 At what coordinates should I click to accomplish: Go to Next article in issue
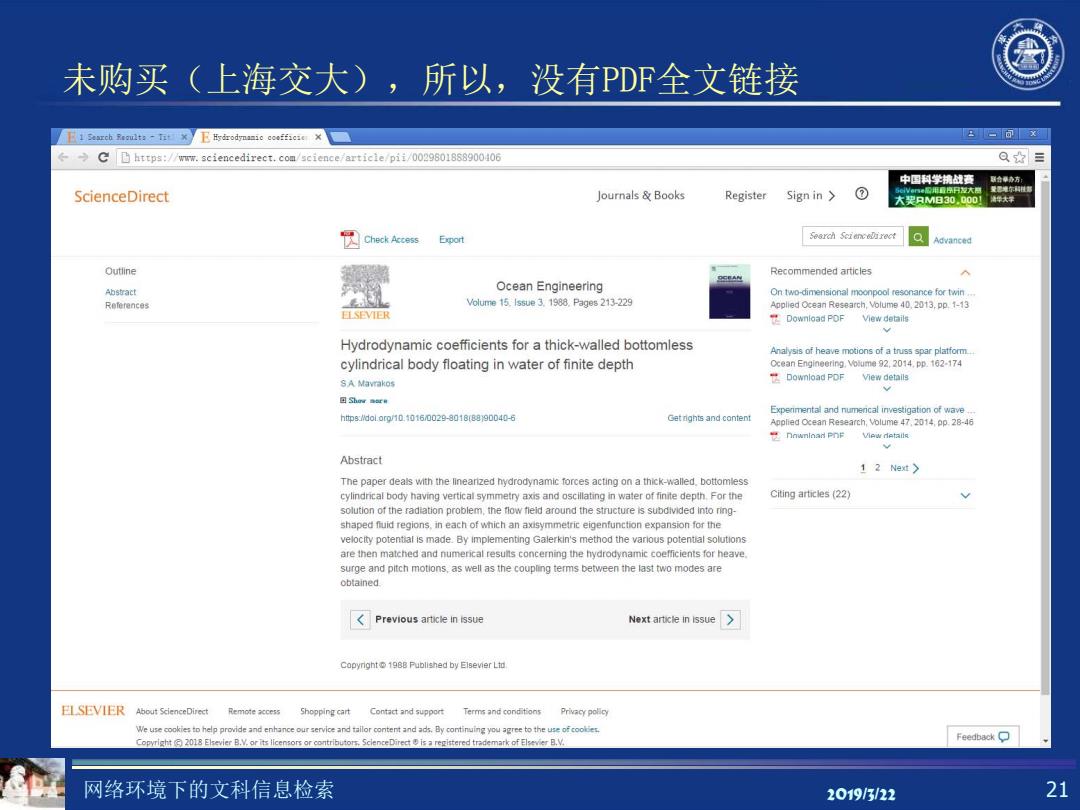684,619
